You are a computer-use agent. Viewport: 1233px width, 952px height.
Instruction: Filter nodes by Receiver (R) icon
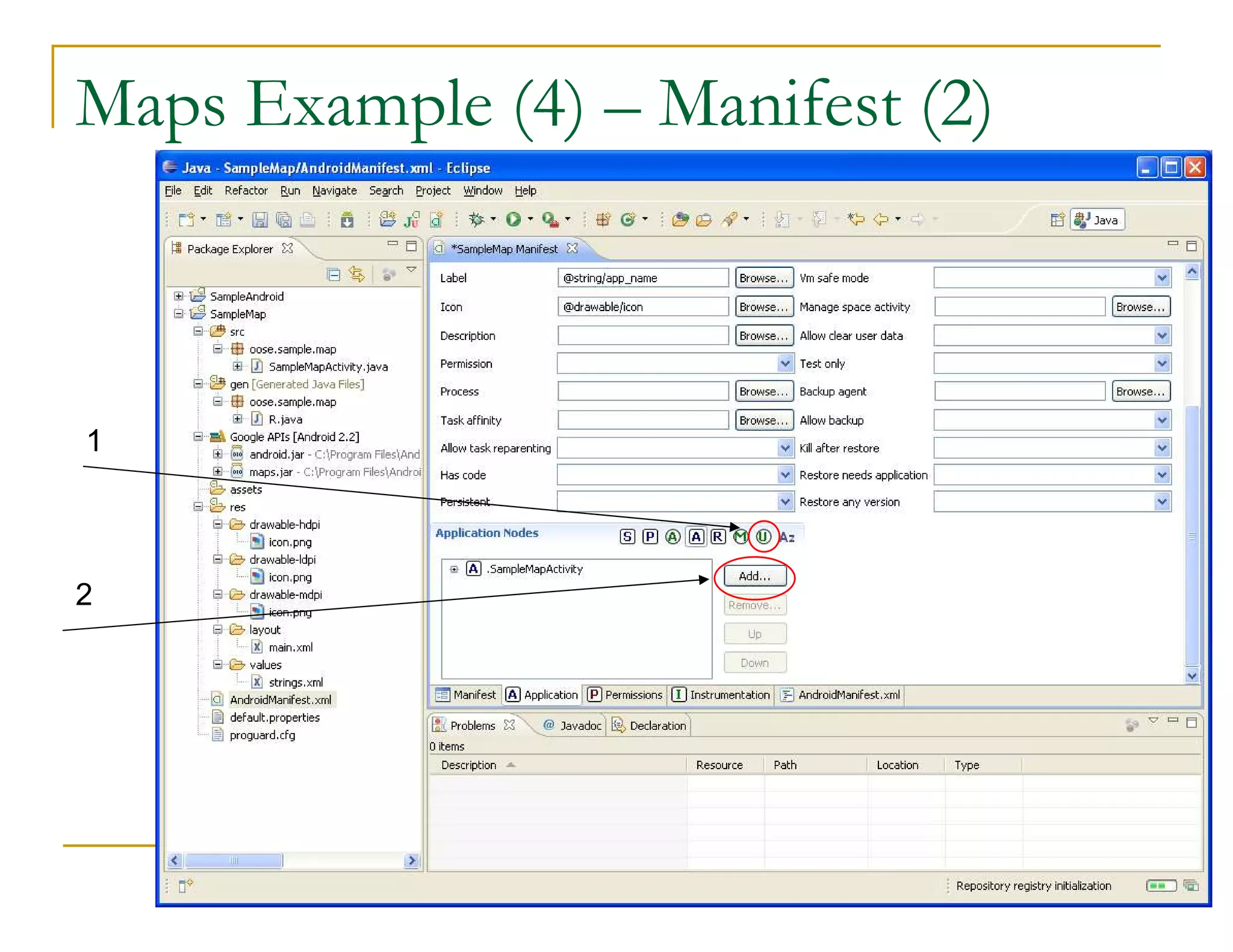718,537
